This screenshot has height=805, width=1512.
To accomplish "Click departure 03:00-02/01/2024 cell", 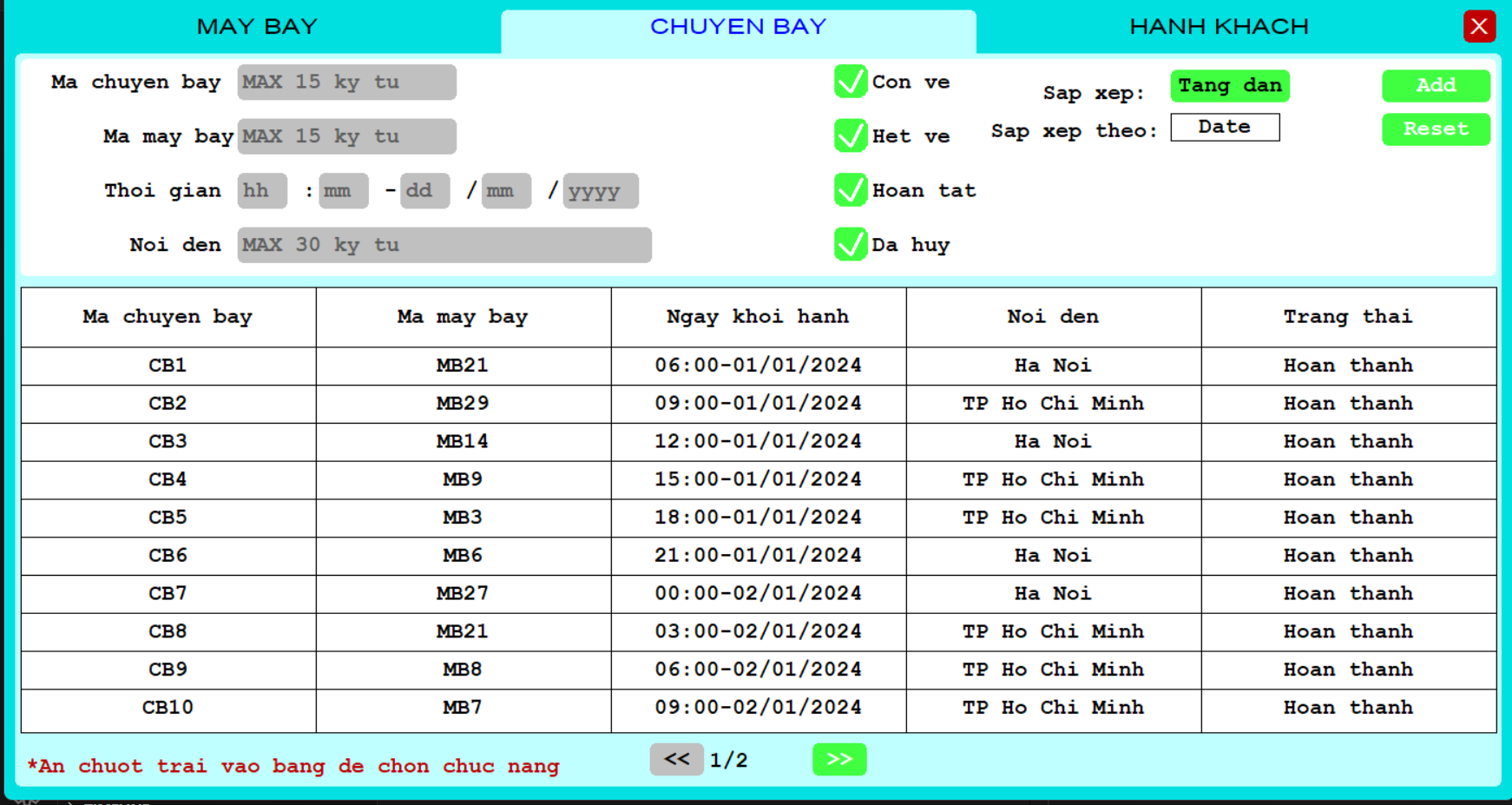I will point(759,632).
